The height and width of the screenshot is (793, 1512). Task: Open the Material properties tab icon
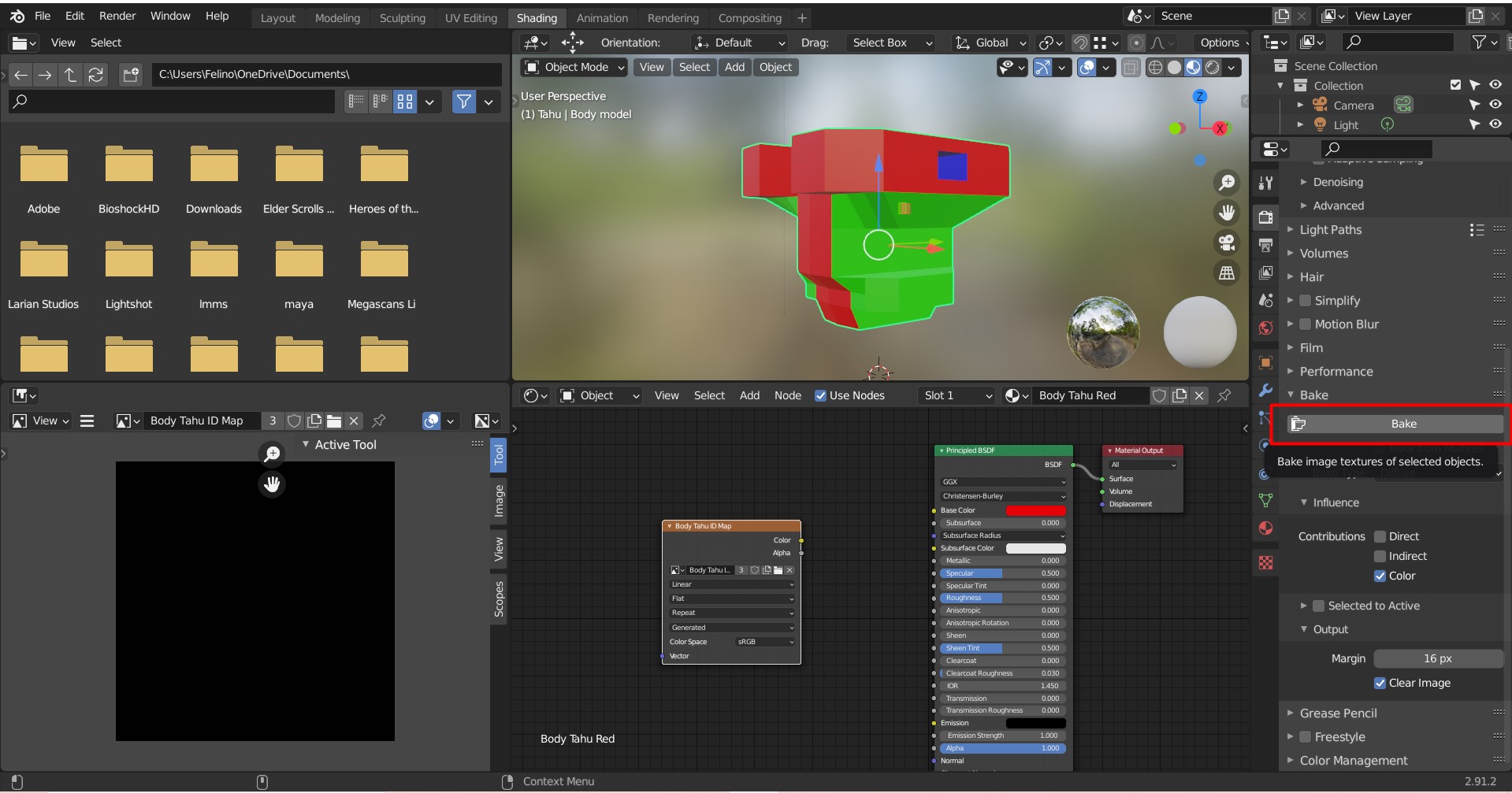pos(1265,528)
